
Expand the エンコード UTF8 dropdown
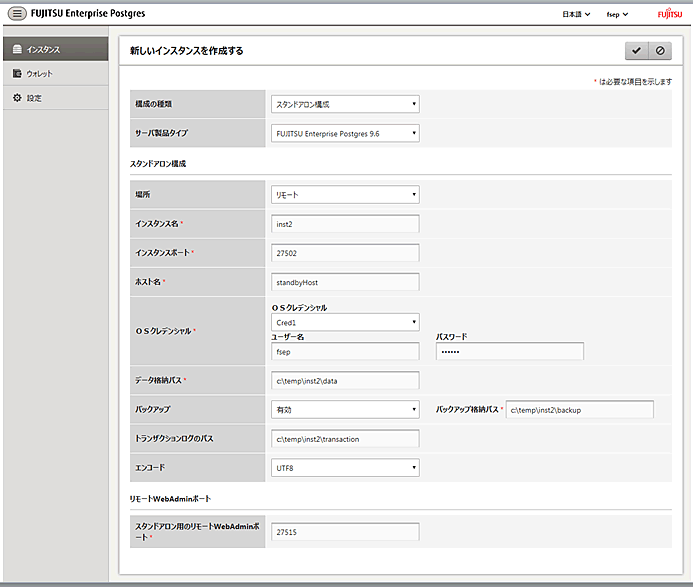(x=345, y=468)
